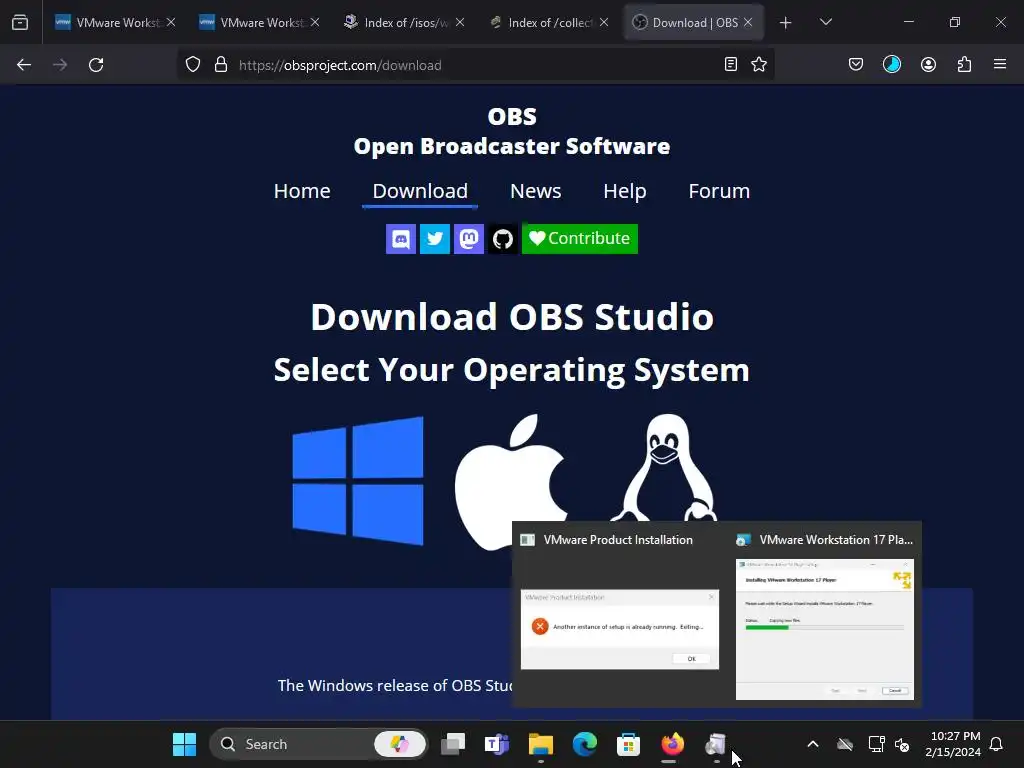This screenshot has height=768, width=1024.
Task: Bookmark this page with the star icon
Action: tap(759, 64)
